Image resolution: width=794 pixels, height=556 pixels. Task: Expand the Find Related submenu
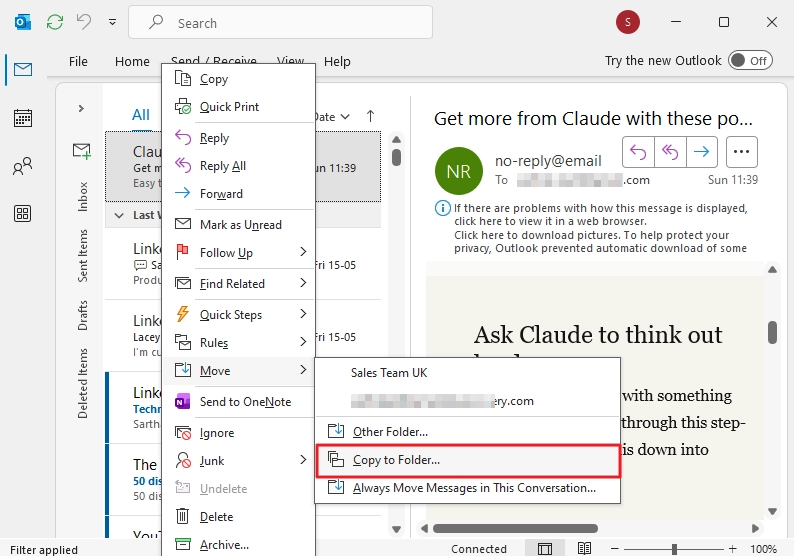coord(239,284)
